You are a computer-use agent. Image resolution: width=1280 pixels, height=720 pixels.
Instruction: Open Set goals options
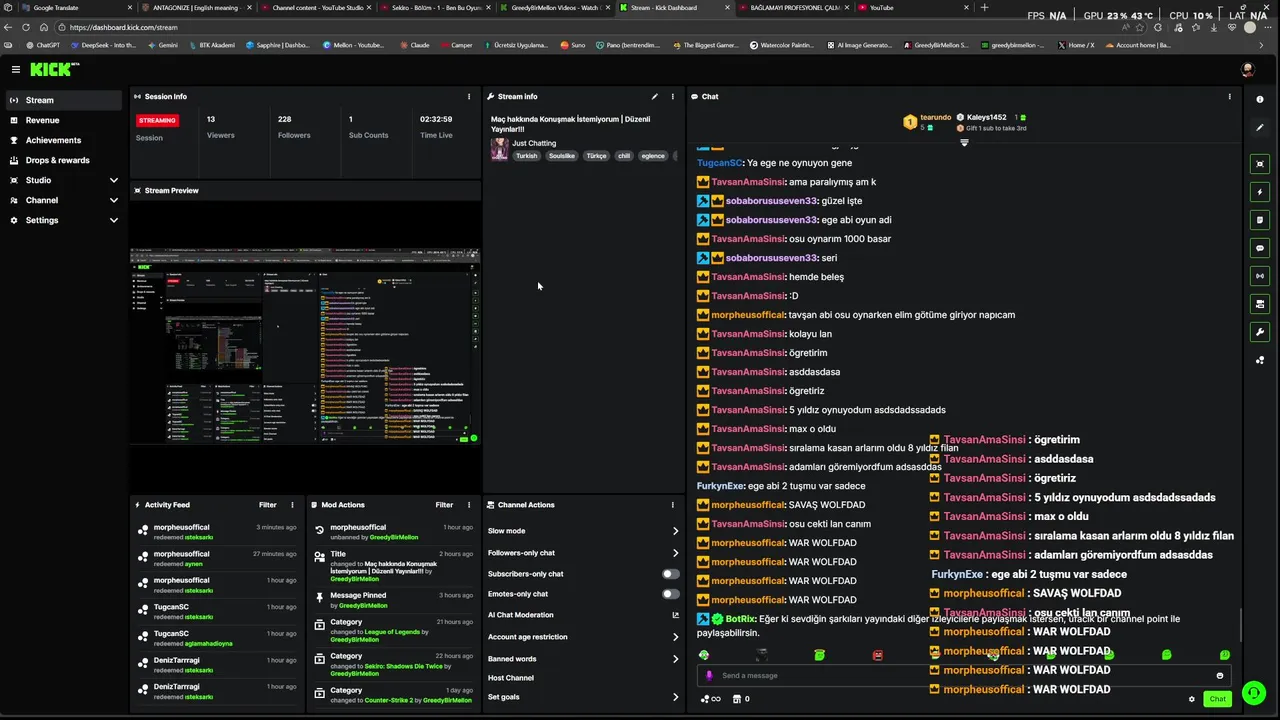[583, 697]
